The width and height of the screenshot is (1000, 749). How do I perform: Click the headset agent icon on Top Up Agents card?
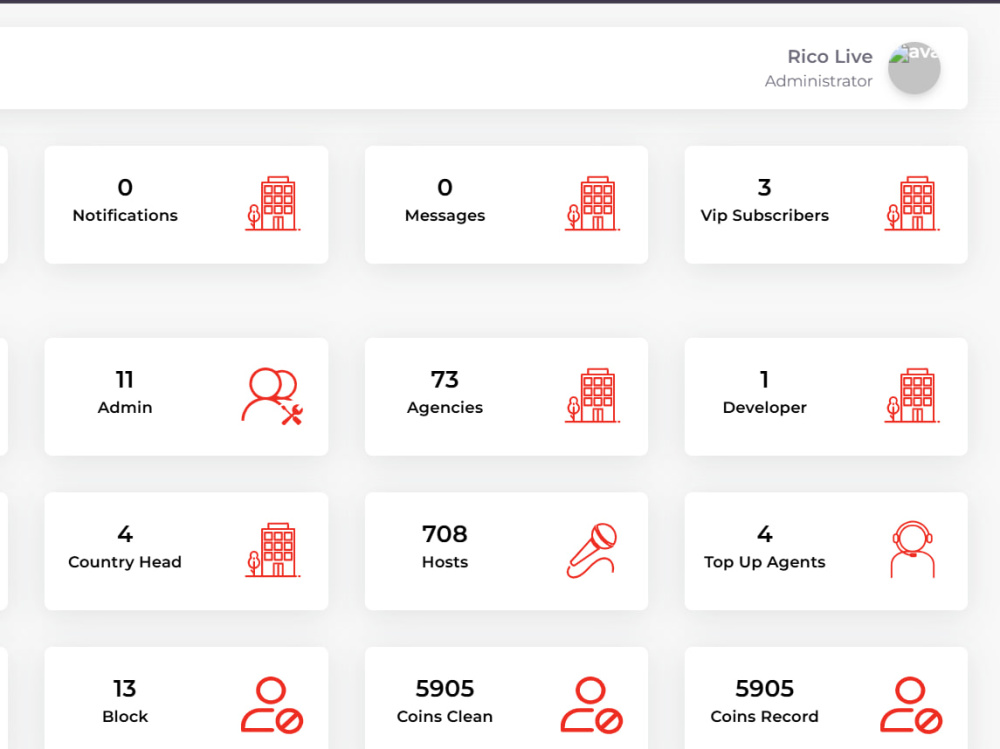(x=913, y=549)
